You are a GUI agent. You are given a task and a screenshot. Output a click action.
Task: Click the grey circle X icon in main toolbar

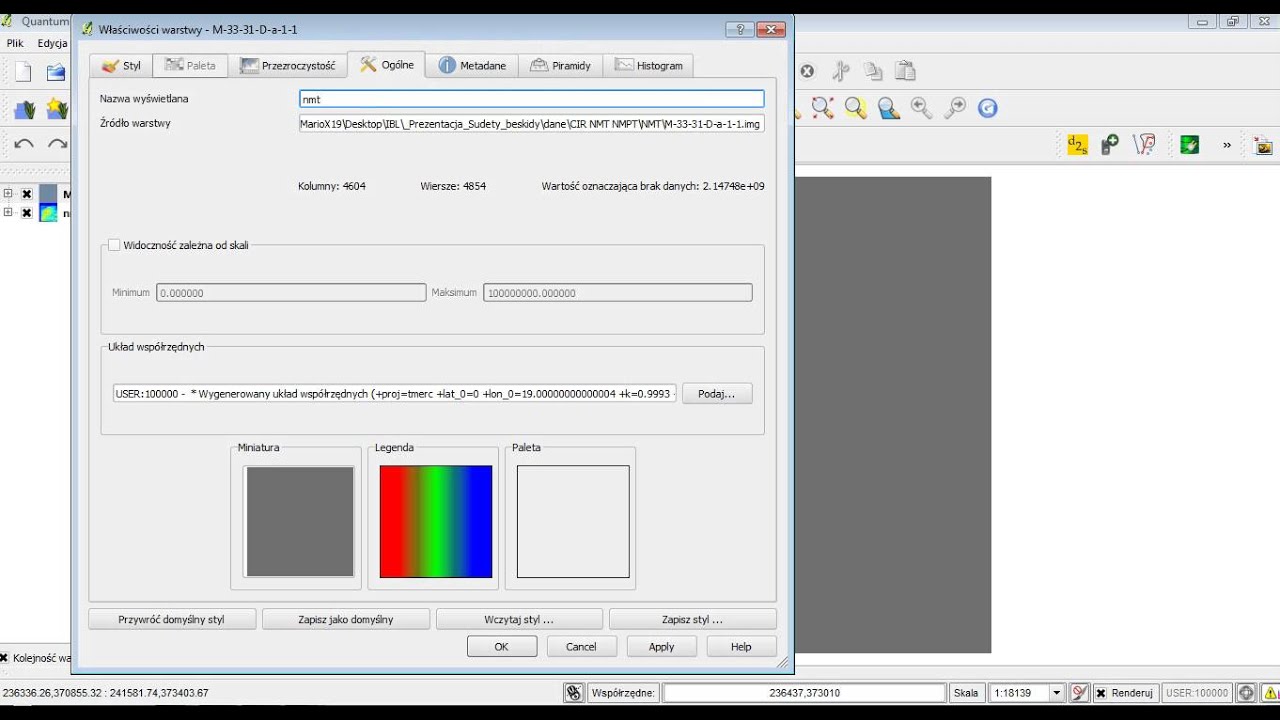point(807,71)
